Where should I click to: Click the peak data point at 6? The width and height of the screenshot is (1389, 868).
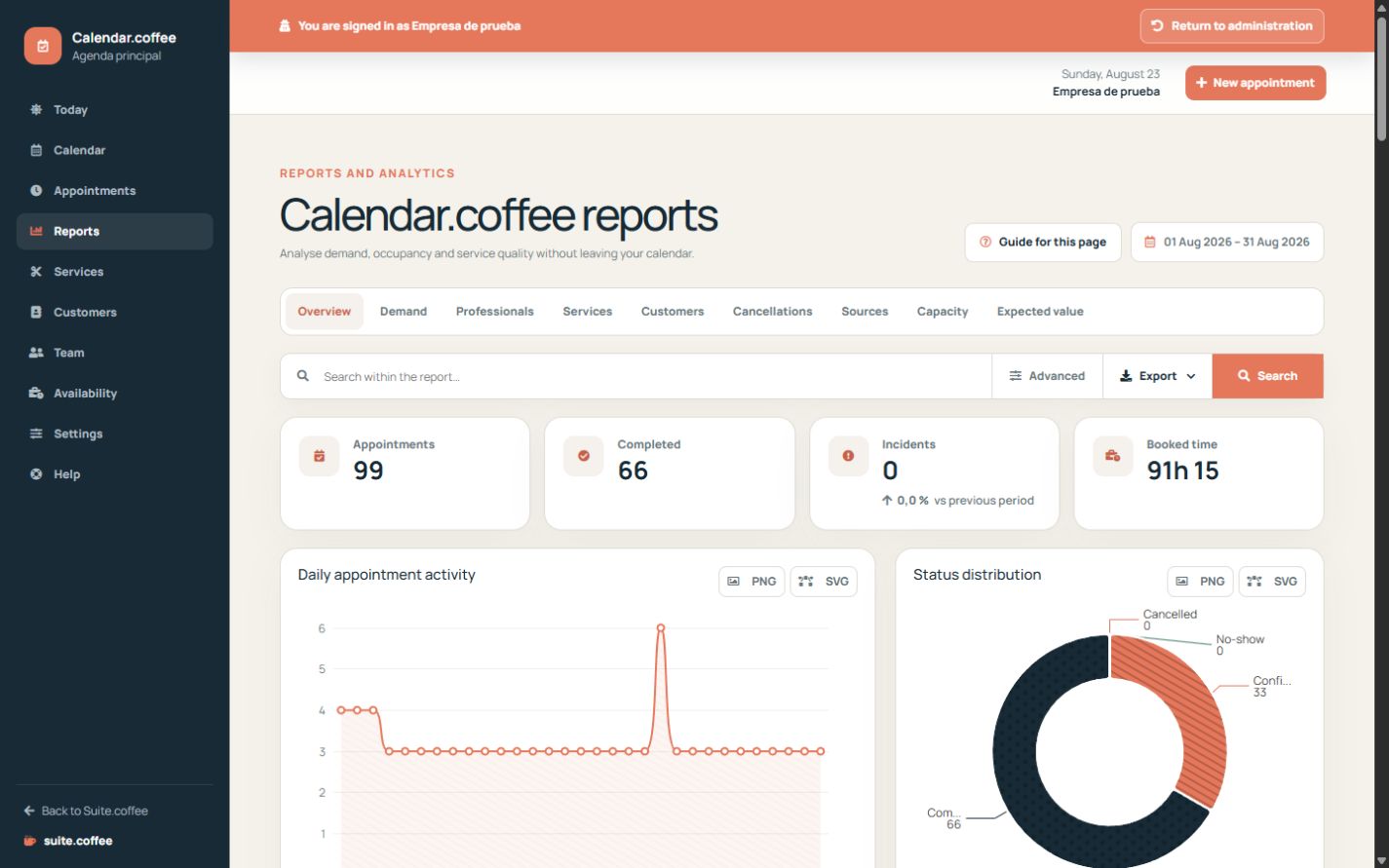661,628
